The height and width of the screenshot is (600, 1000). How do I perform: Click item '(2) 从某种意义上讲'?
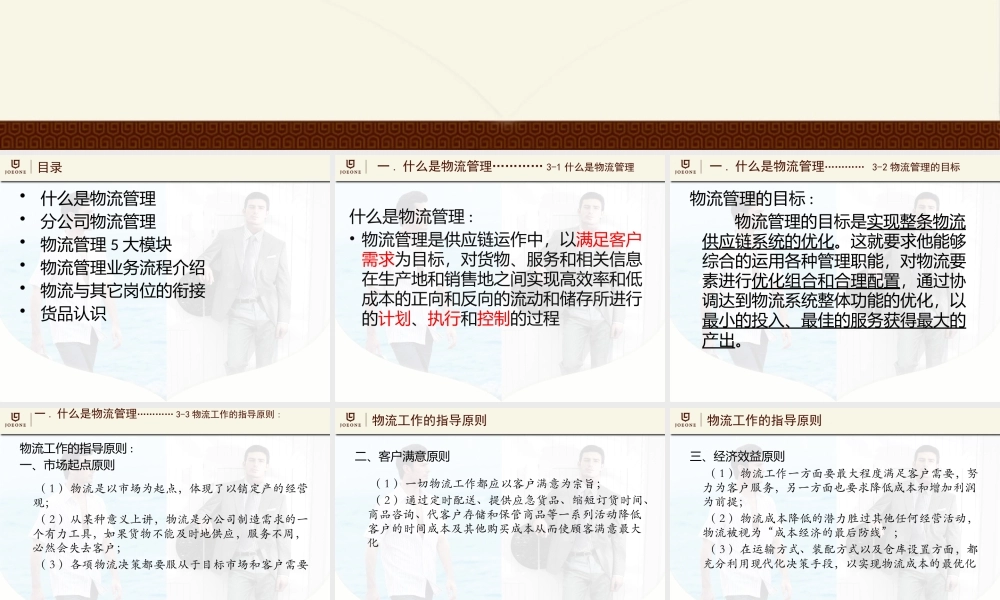(171, 533)
